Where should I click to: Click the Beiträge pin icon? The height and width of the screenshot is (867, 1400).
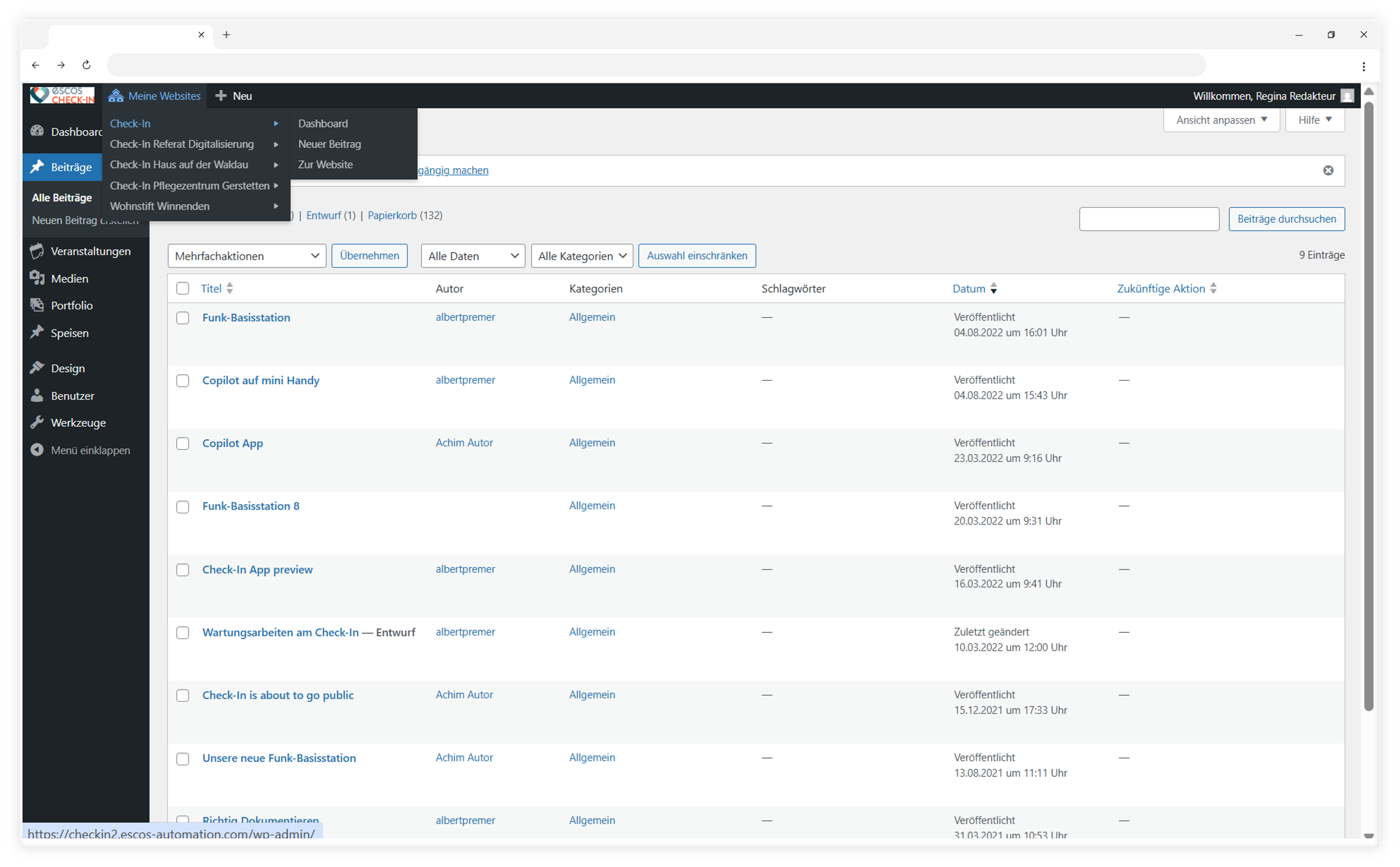tap(37, 167)
